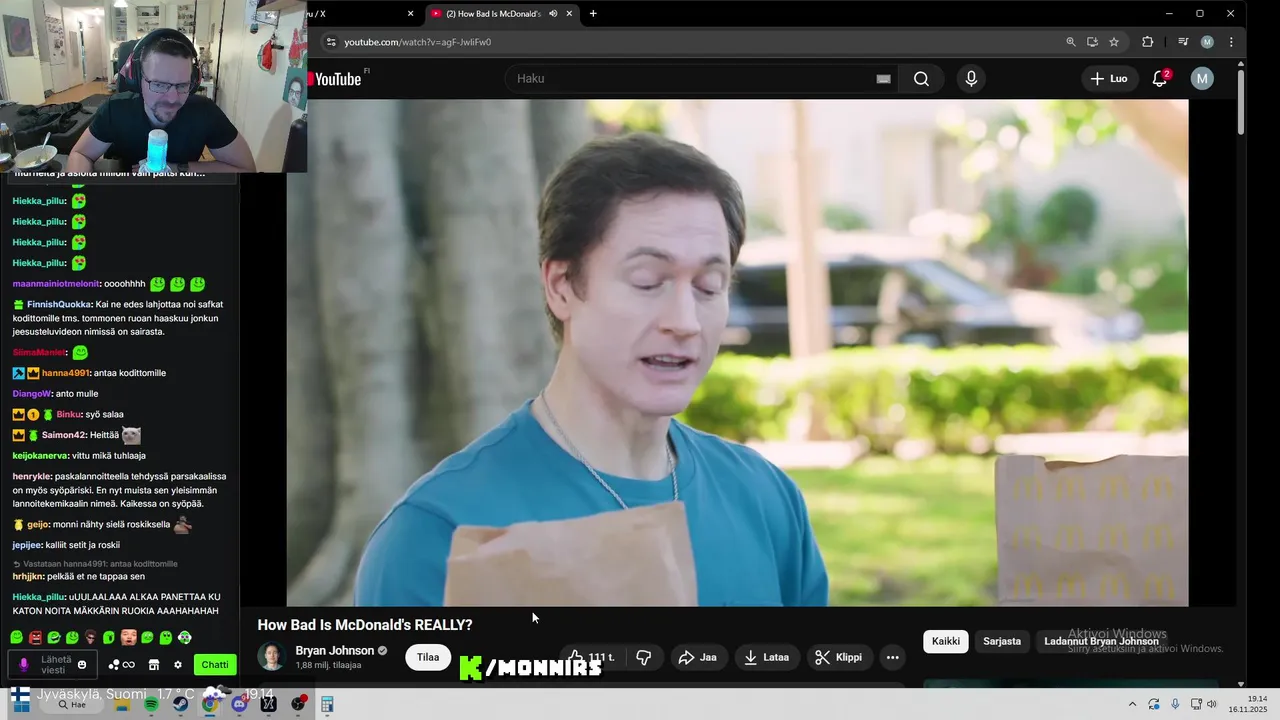
Task: Click the purple microphone icon in chat input
Action: point(24,665)
